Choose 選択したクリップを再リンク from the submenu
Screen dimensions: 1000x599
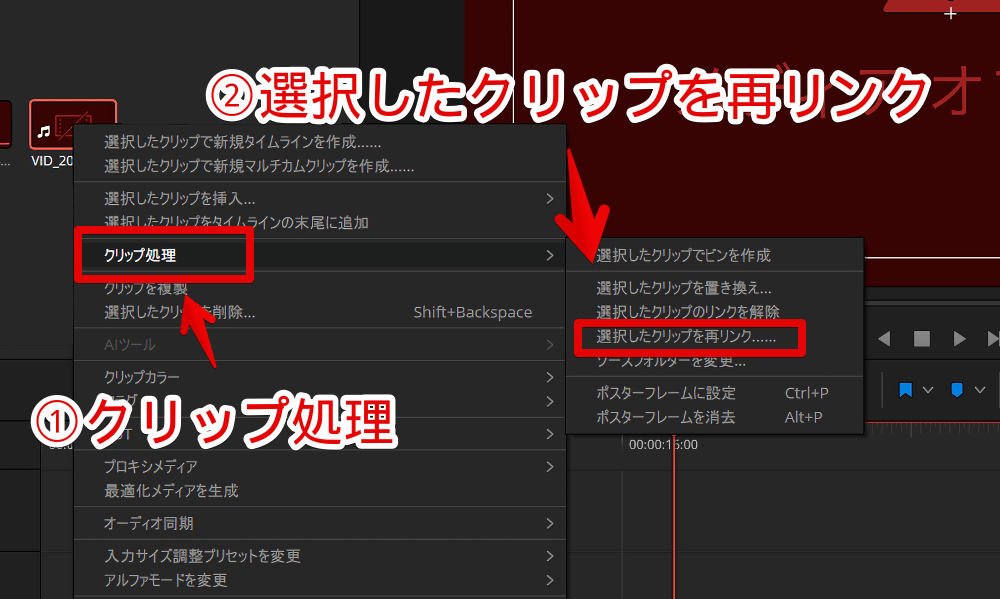[686, 338]
